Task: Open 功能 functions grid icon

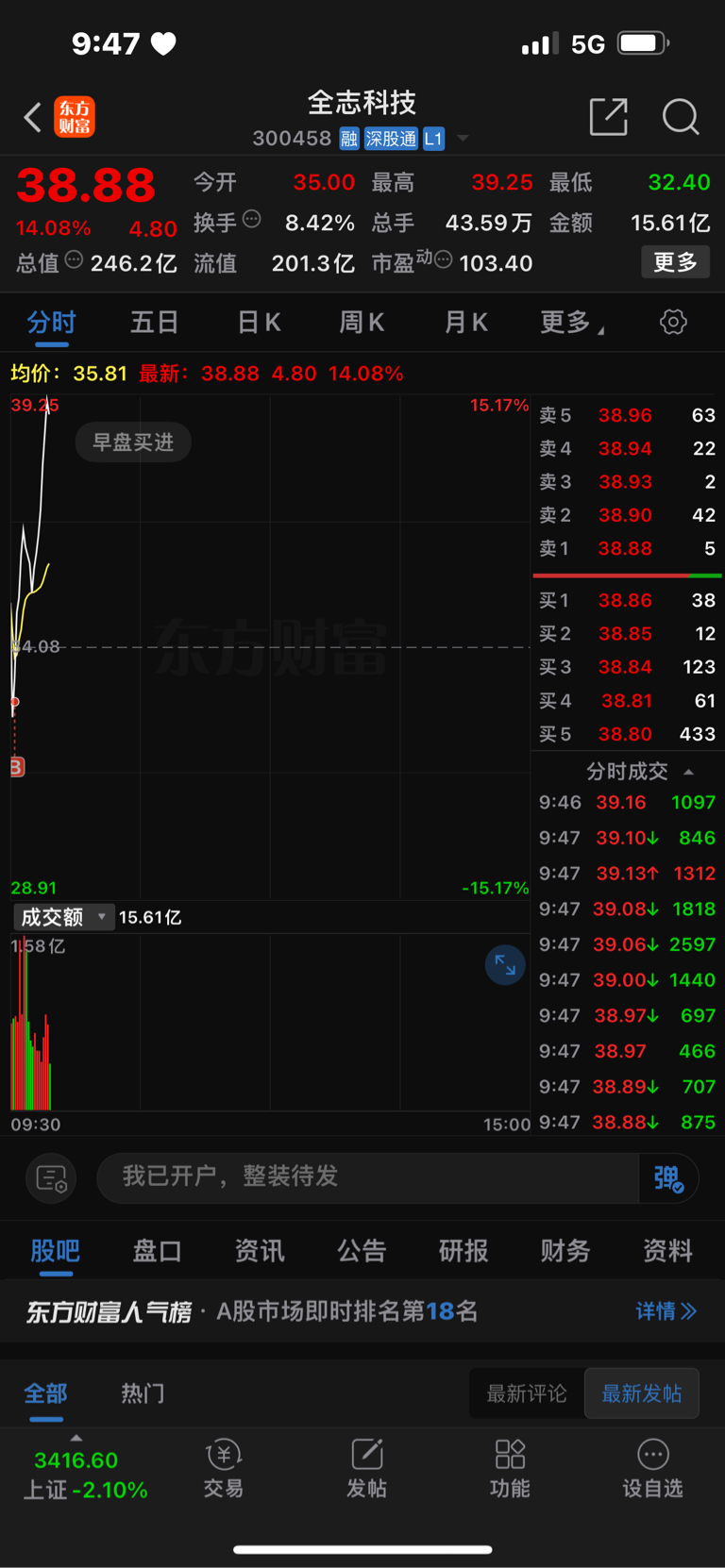Action: (x=510, y=1468)
